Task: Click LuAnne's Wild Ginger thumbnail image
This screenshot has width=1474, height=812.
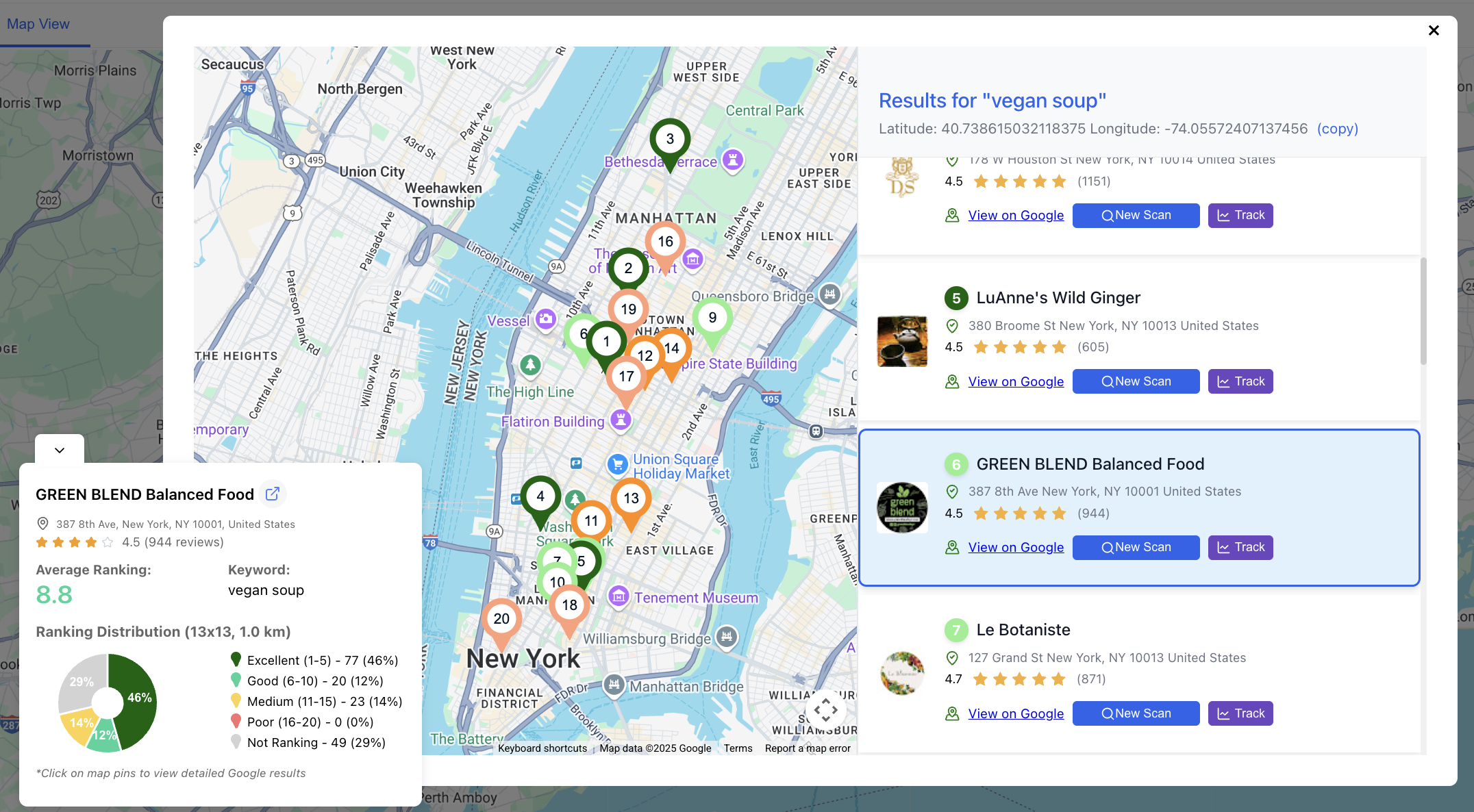Action: pos(902,341)
